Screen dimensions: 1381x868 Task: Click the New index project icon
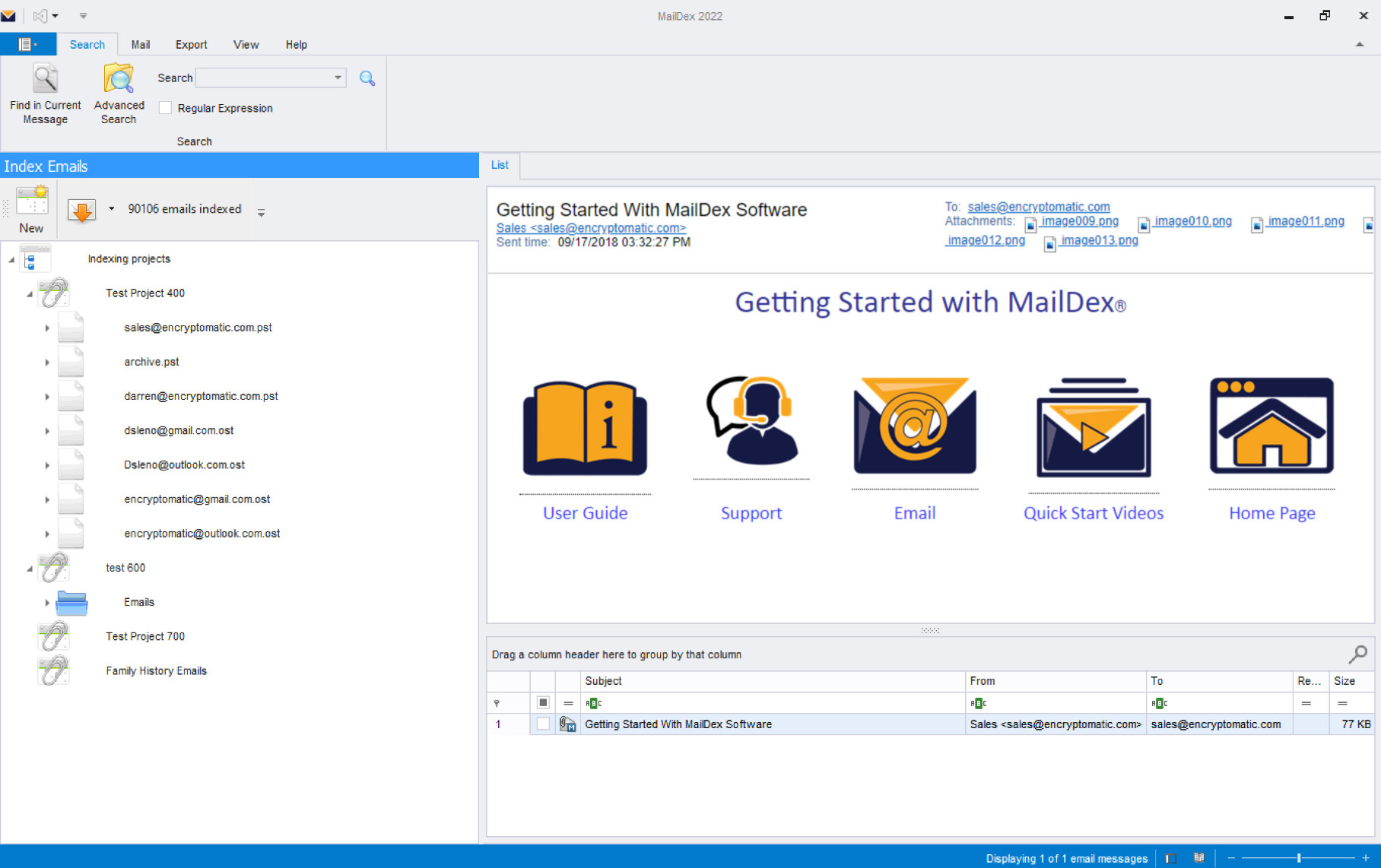(32, 201)
